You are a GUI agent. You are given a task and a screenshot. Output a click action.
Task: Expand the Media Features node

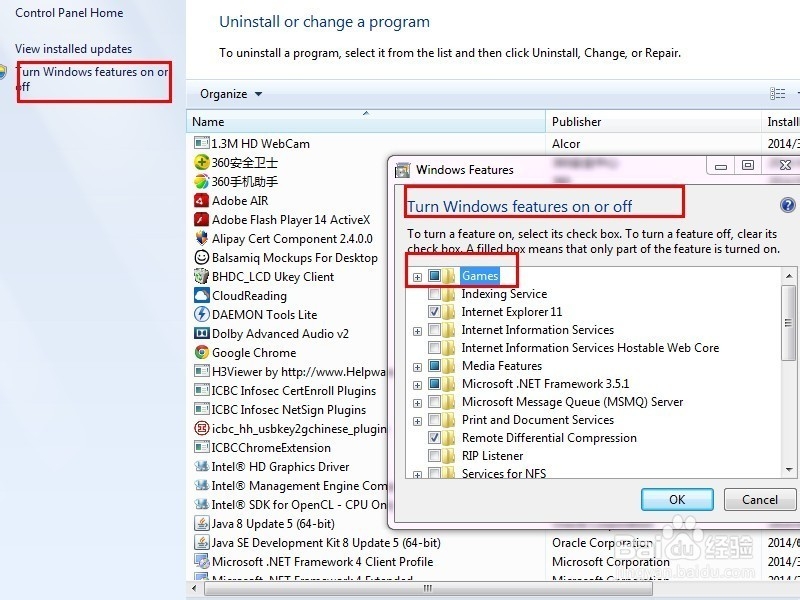coord(417,367)
